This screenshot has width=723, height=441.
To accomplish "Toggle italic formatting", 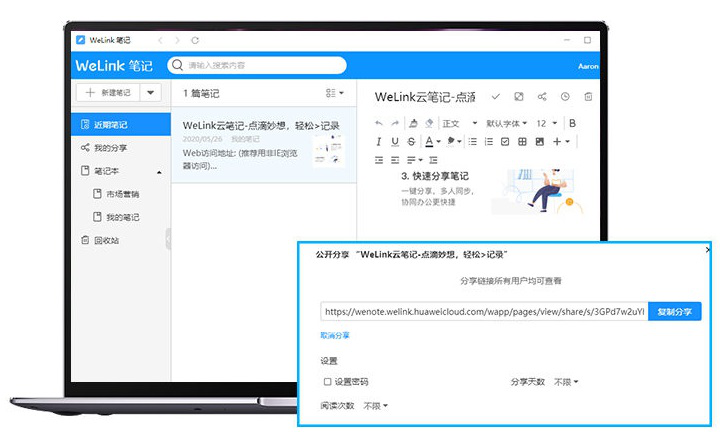I will pyautogui.click(x=379, y=142).
